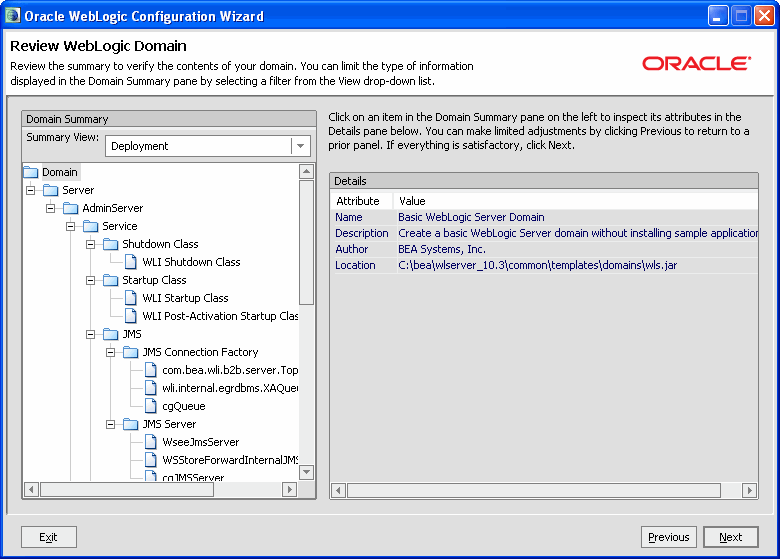Click the com.bea.wli.b2b.server document icon
Viewport: 780px width, 559px height.
pyautogui.click(x=151, y=370)
